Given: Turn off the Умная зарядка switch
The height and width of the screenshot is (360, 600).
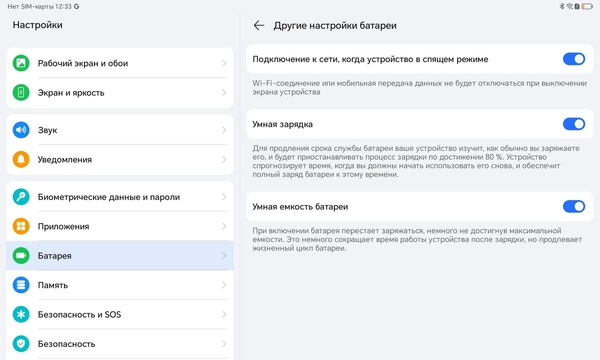Looking at the screenshot, I should [574, 124].
